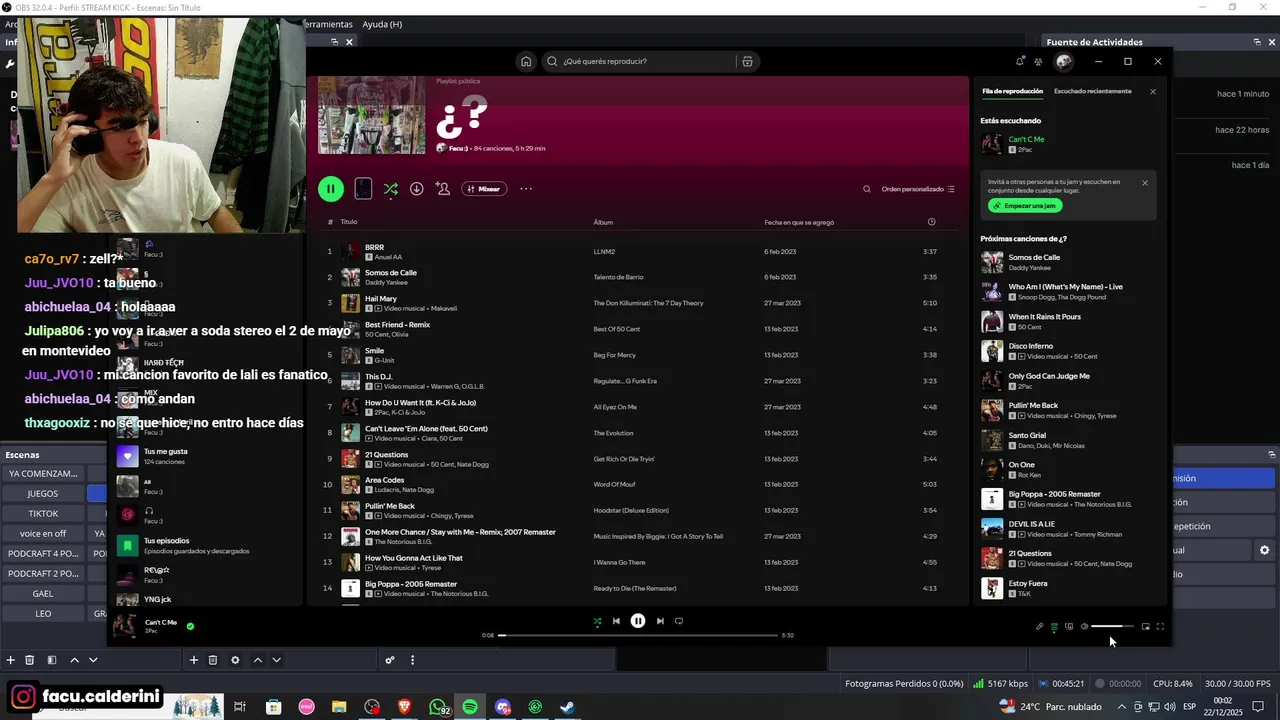Image resolution: width=1280 pixels, height=720 pixels.
Task: Open album Talento de Barrio link
Action: coord(618,277)
